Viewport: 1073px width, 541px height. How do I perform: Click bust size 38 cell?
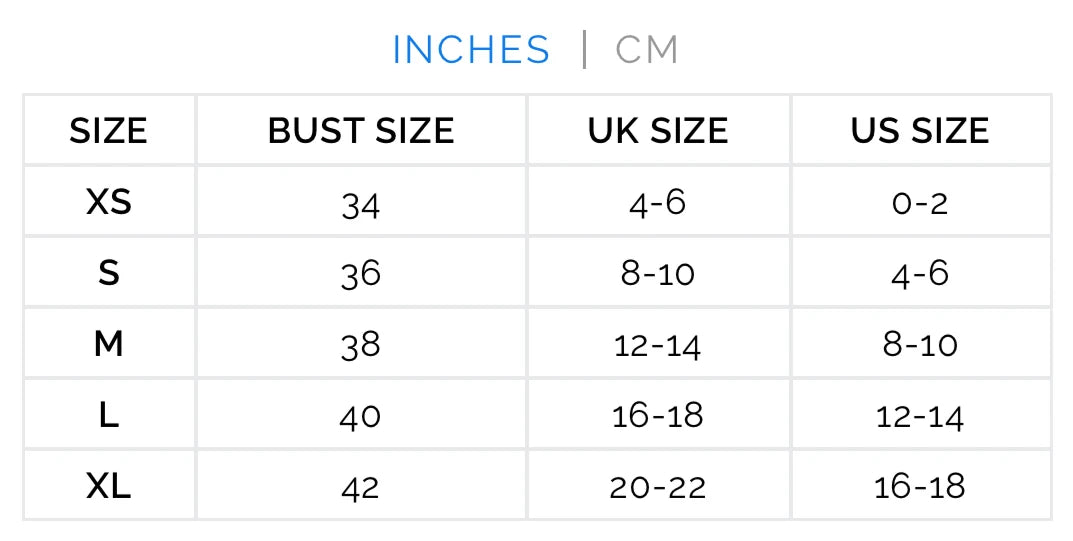pos(361,346)
